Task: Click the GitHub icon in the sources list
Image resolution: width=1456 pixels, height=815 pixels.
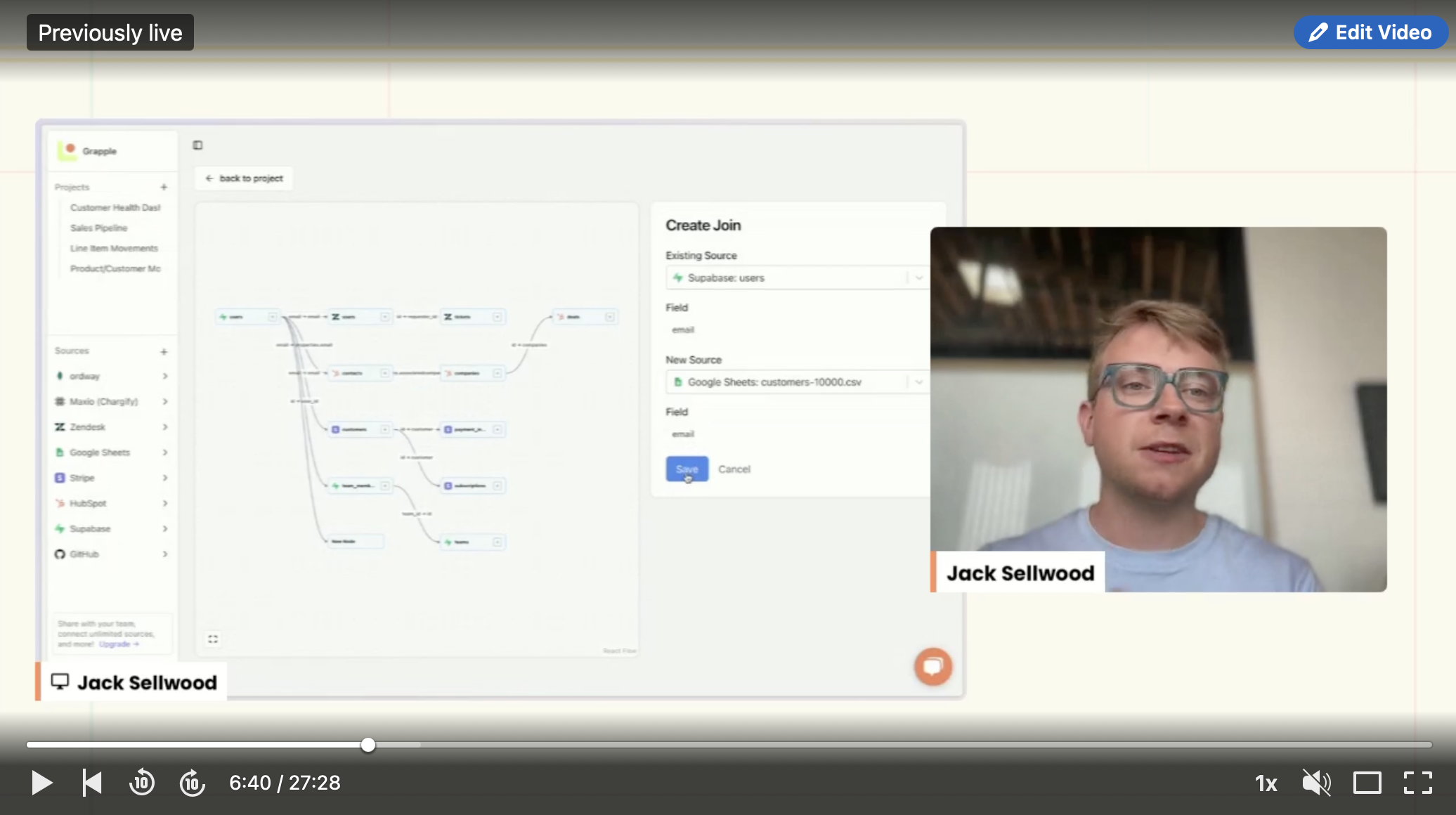Action: pos(59,554)
